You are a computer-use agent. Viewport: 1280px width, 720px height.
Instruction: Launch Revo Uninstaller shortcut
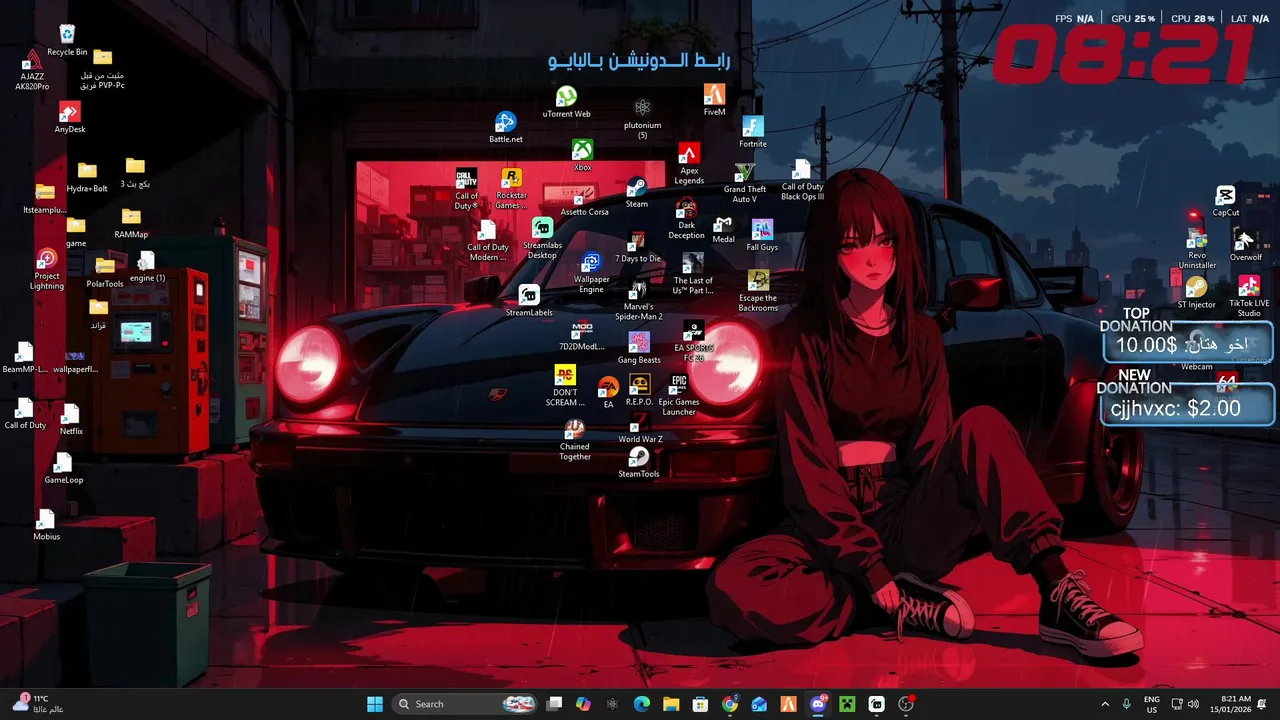(x=1197, y=250)
